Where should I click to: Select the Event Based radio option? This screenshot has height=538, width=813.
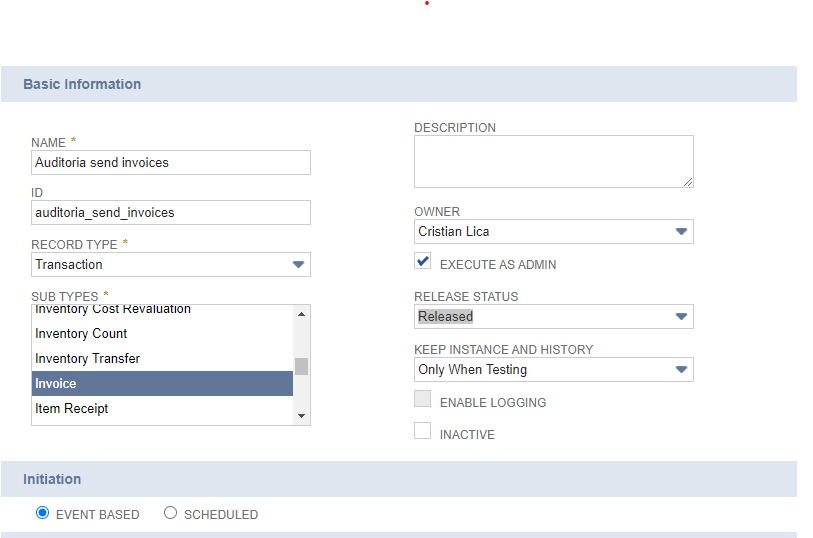coord(43,513)
